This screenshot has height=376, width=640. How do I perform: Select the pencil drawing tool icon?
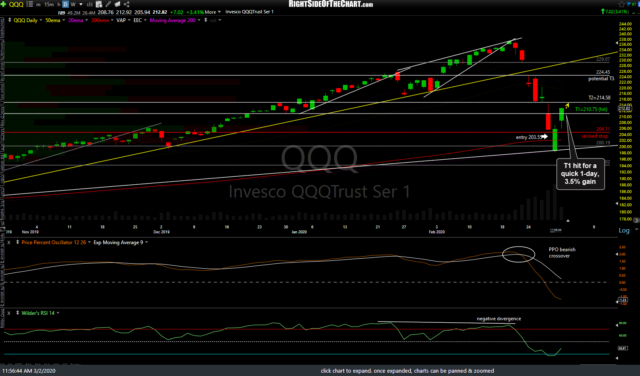click(108, 4)
